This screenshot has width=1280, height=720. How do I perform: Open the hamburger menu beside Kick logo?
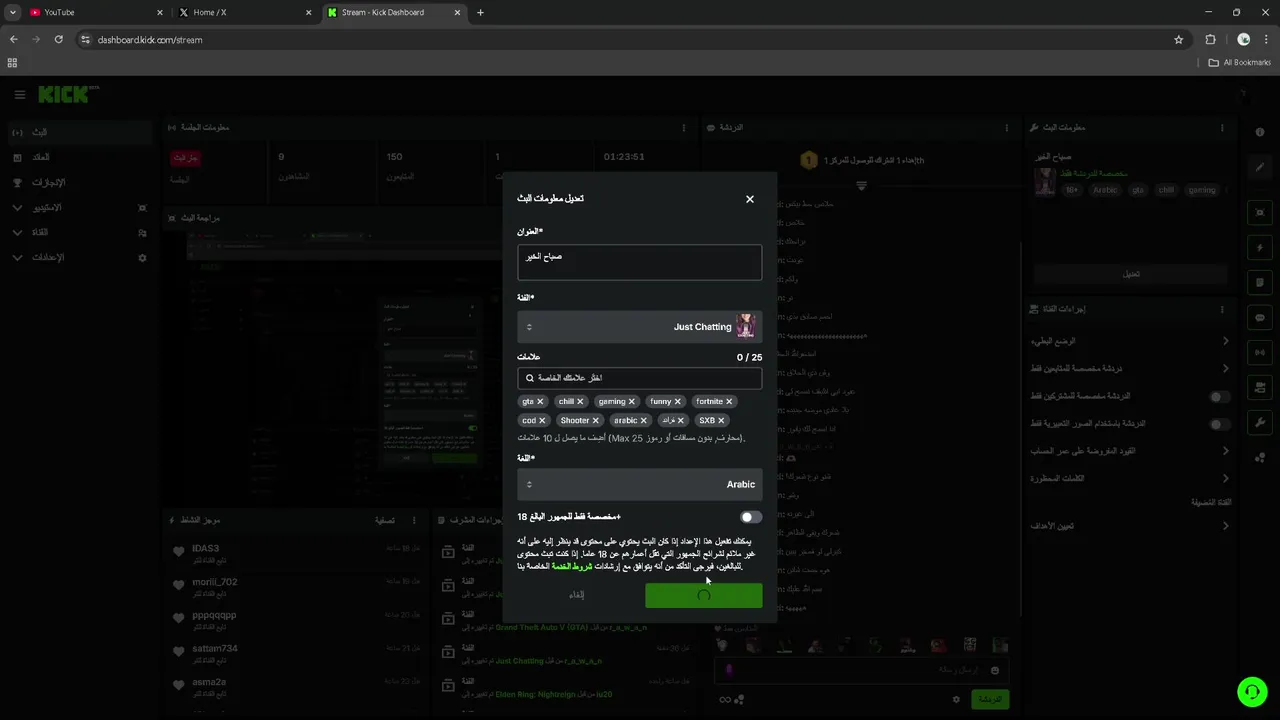point(19,95)
